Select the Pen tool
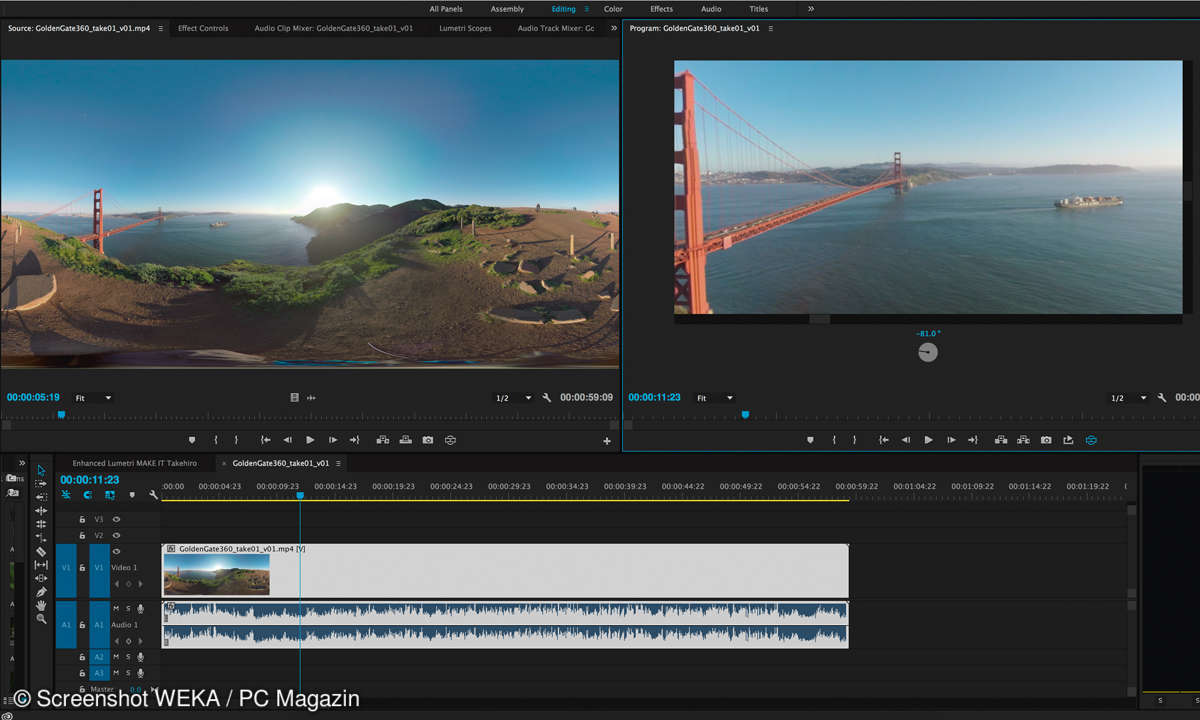Screen dimensions: 1200x720 coord(41,592)
